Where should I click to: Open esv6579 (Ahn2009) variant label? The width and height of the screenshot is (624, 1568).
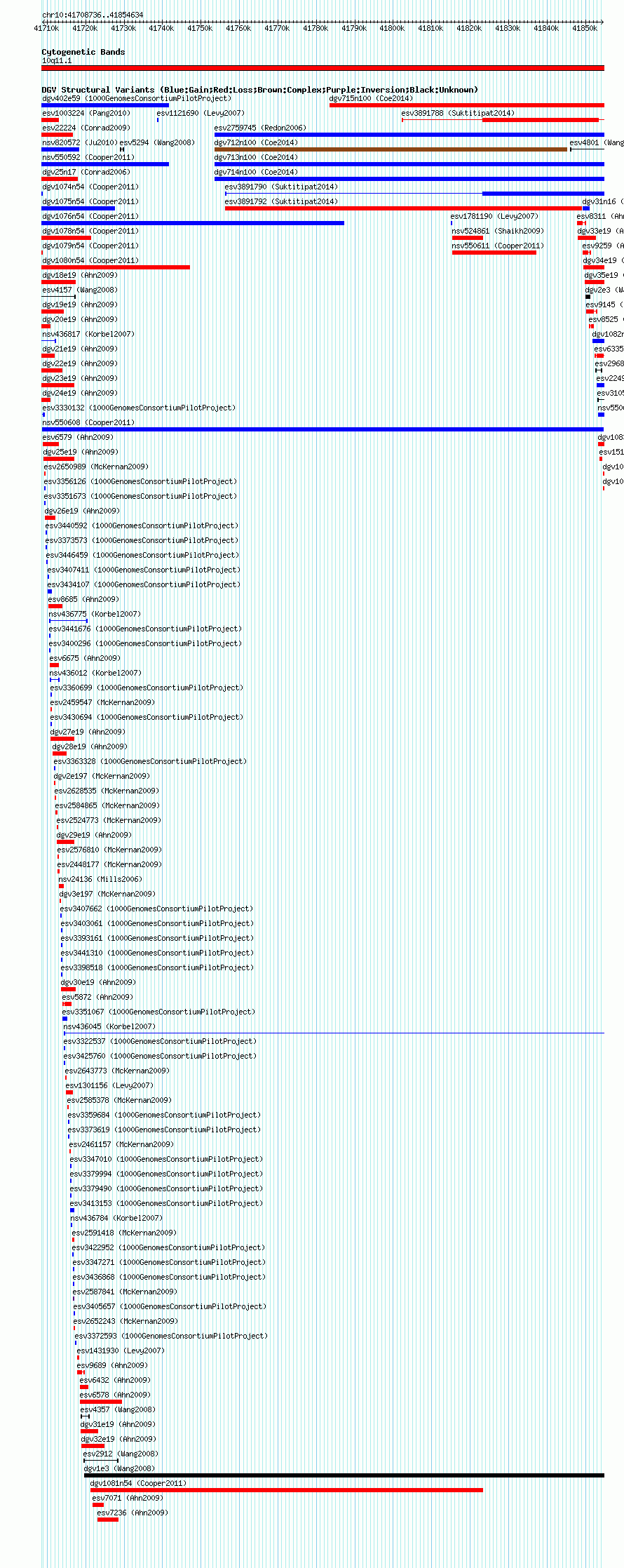click(78, 437)
